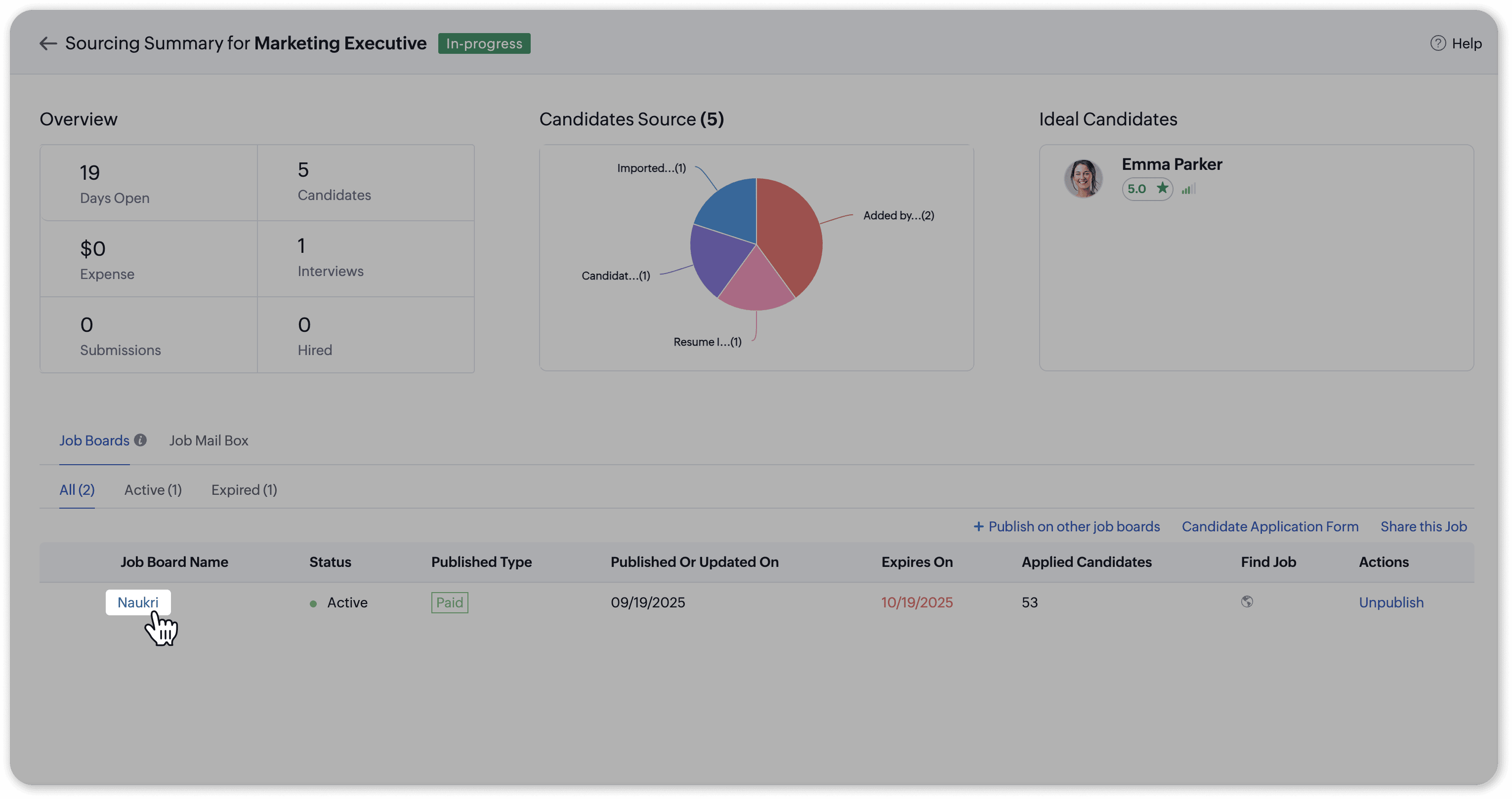Image resolution: width=1512 pixels, height=799 pixels.
Task: Select the Expired (1) filter tab
Action: pos(244,490)
